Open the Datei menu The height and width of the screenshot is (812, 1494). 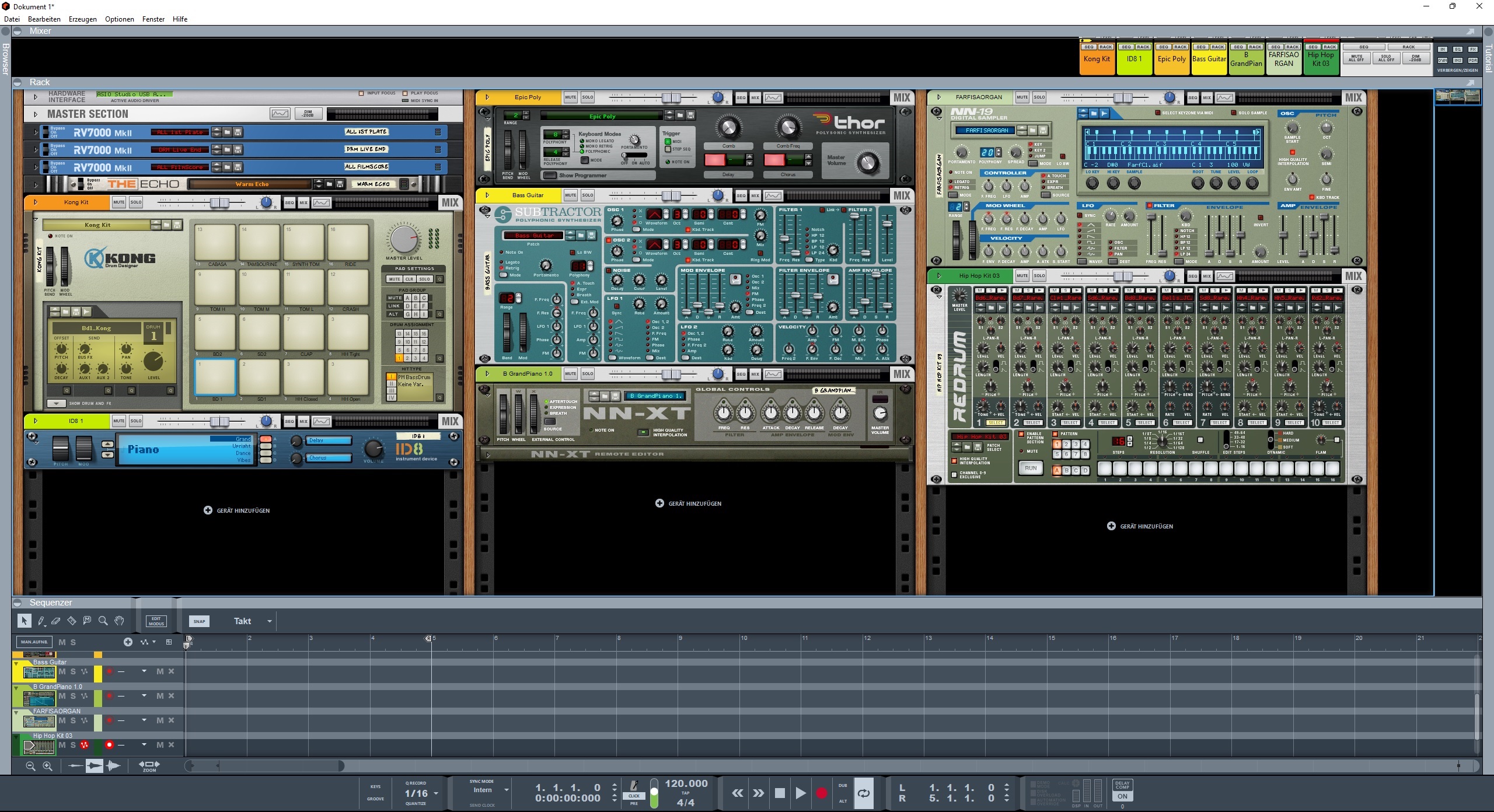click(x=12, y=19)
